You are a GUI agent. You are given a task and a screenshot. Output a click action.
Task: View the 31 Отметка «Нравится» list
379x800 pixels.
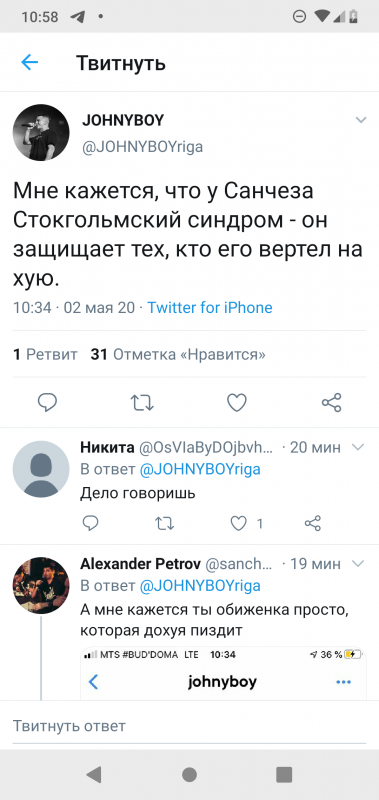click(178, 354)
